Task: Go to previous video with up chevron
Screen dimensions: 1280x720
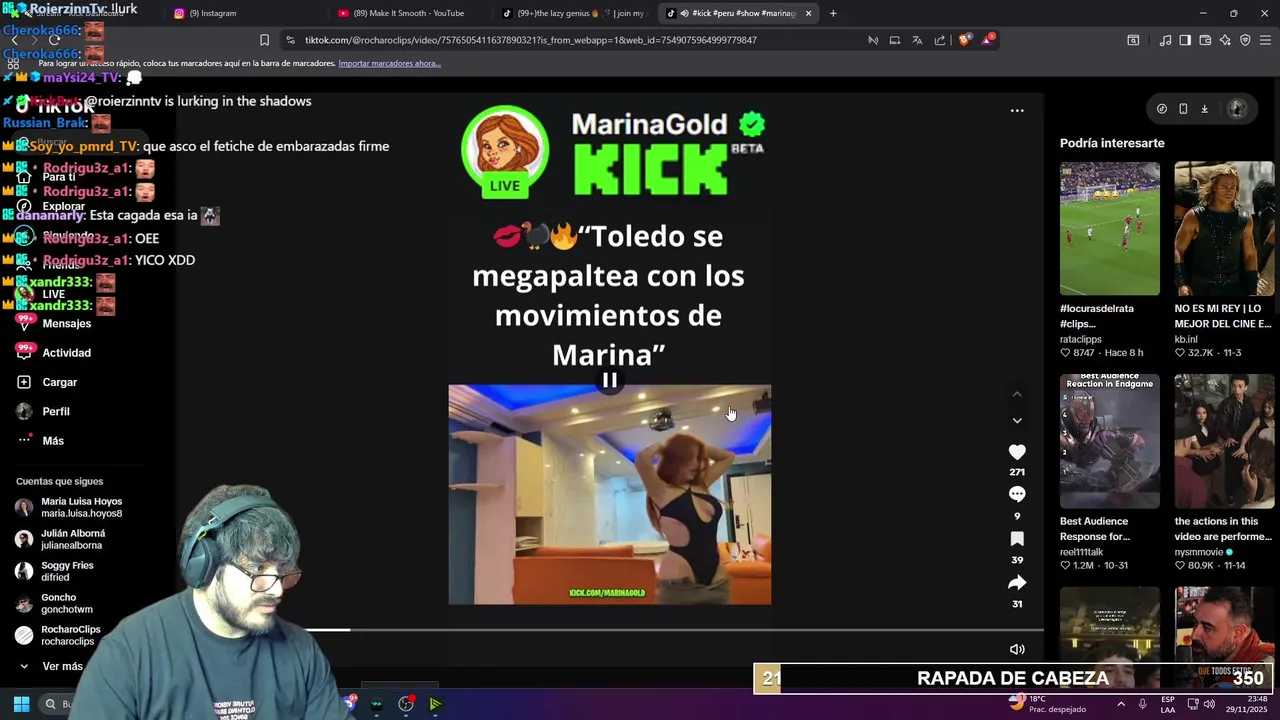Action: [1017, 394]
